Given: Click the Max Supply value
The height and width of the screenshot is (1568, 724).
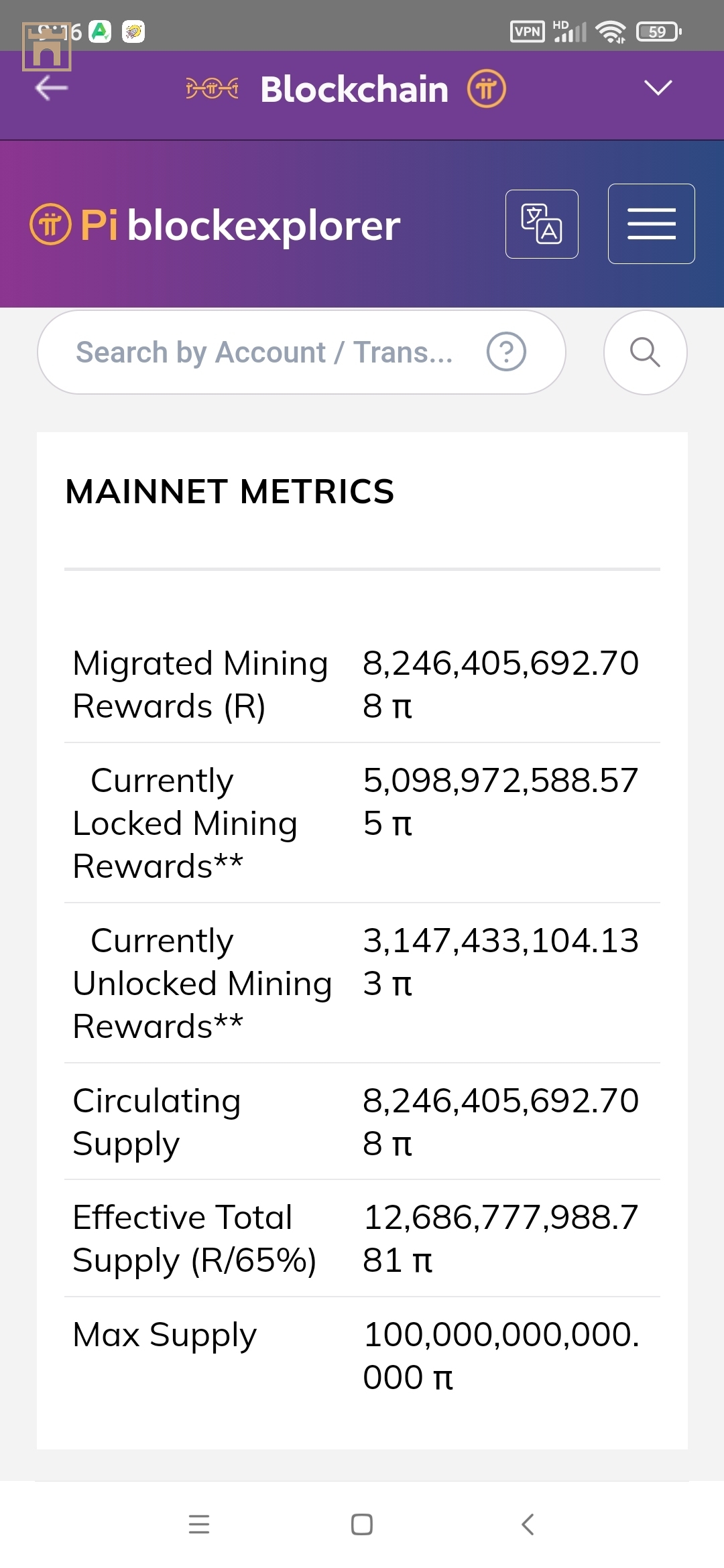Looking at the screenshot, I should pyautogui.click(x=500, y=1356).
